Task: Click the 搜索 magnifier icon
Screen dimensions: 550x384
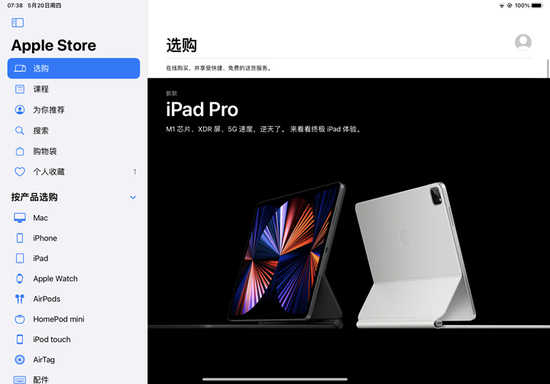Action: [x=20, y=130]
